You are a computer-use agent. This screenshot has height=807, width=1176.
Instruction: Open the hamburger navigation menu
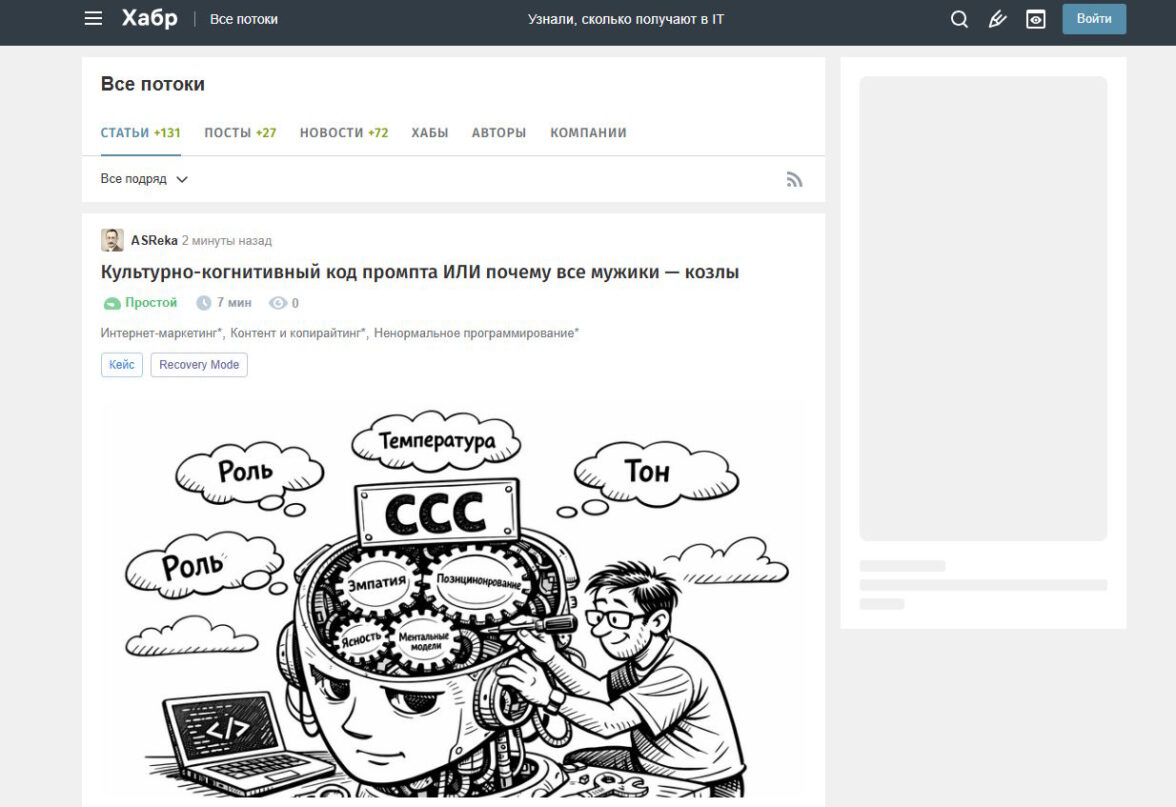click(93, 19)
